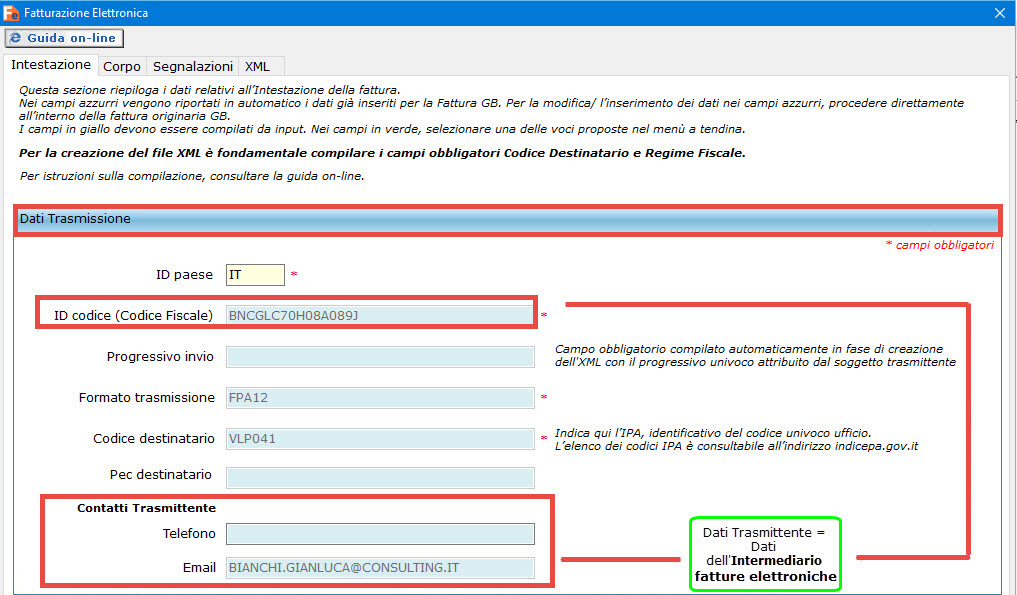Click the Email field of Contatti Trasmittente

380,568
